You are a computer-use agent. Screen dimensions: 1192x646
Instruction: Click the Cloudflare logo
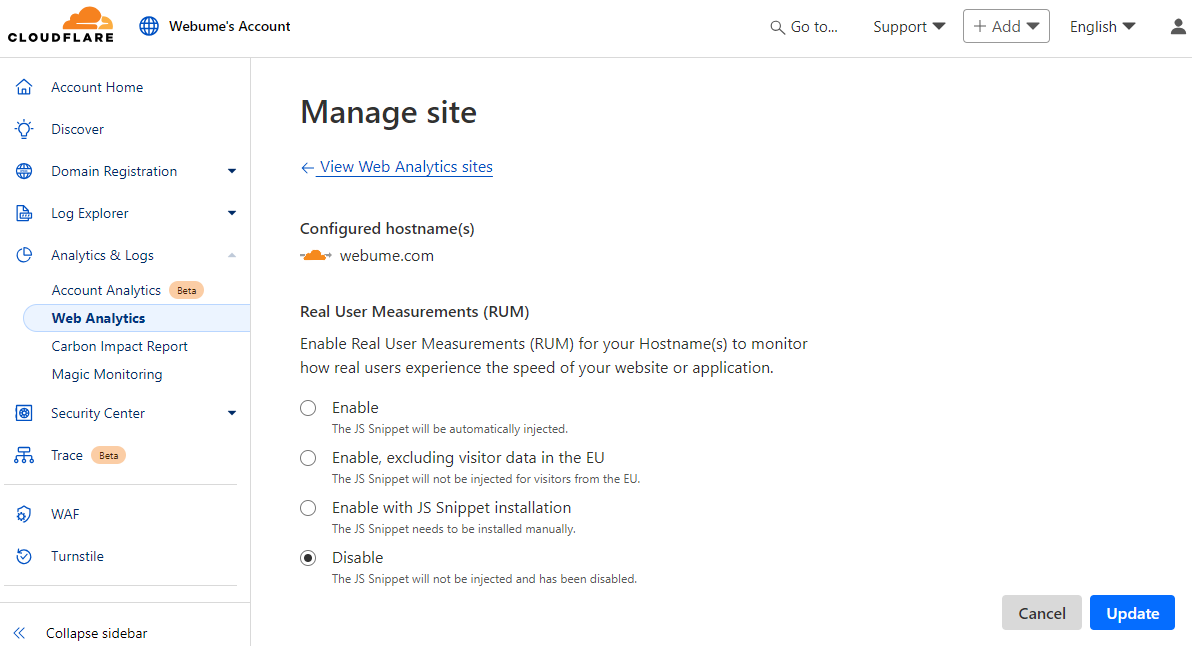[60, 26]
